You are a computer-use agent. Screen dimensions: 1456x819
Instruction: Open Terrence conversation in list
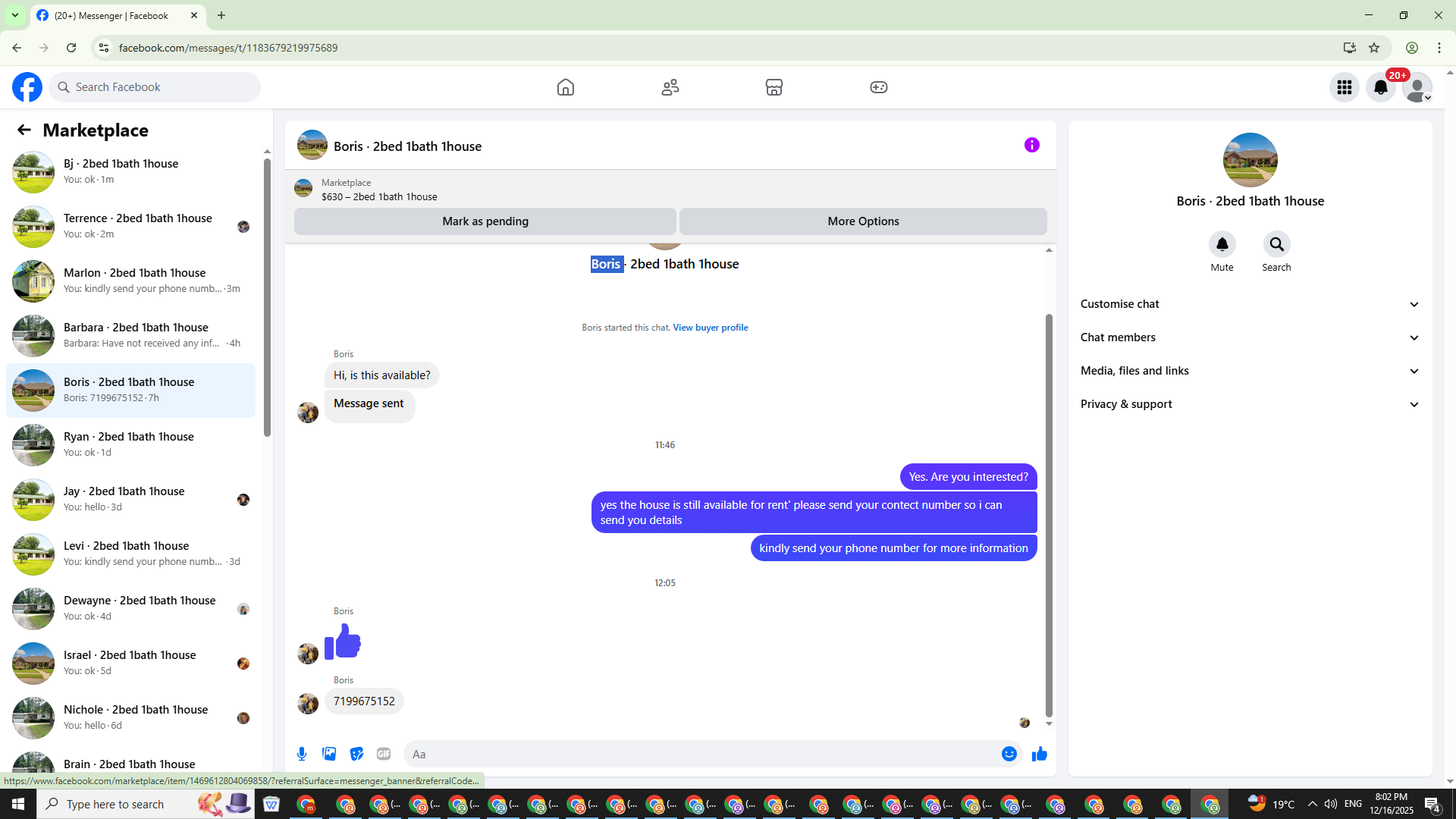coord(130,226)
